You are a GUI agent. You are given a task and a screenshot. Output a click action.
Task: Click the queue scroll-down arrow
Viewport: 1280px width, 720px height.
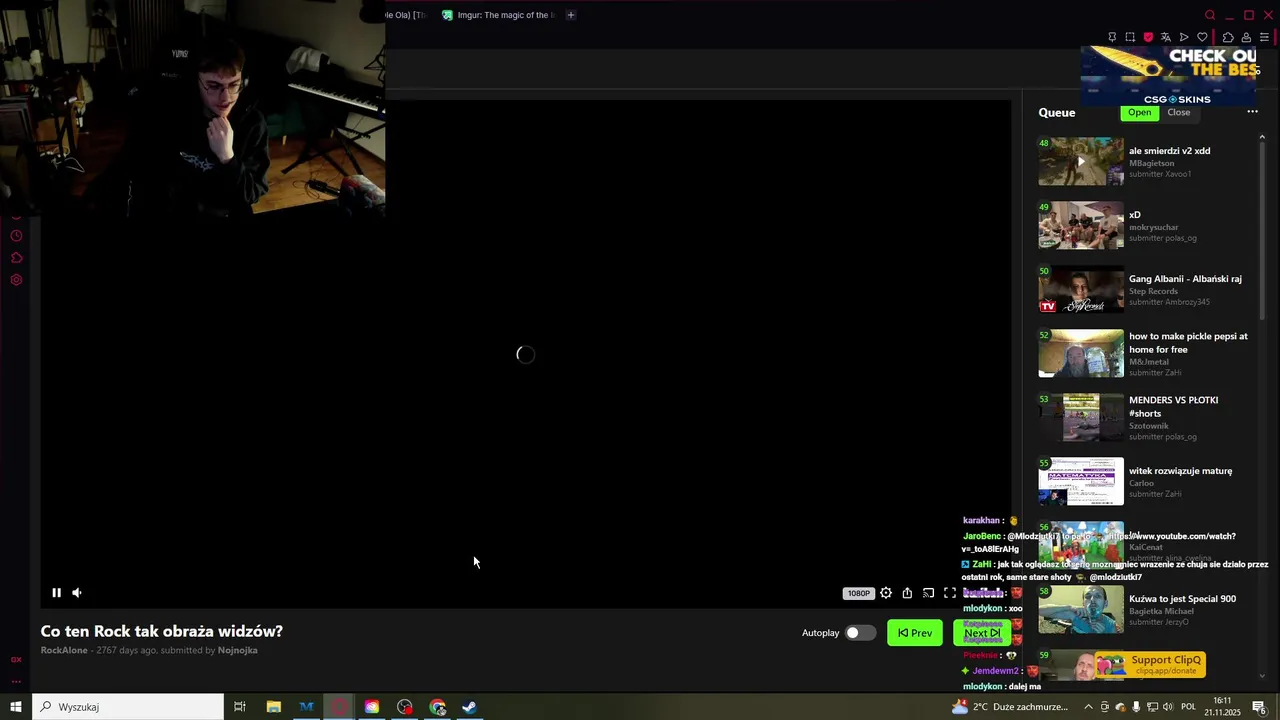coord(1262,676)
